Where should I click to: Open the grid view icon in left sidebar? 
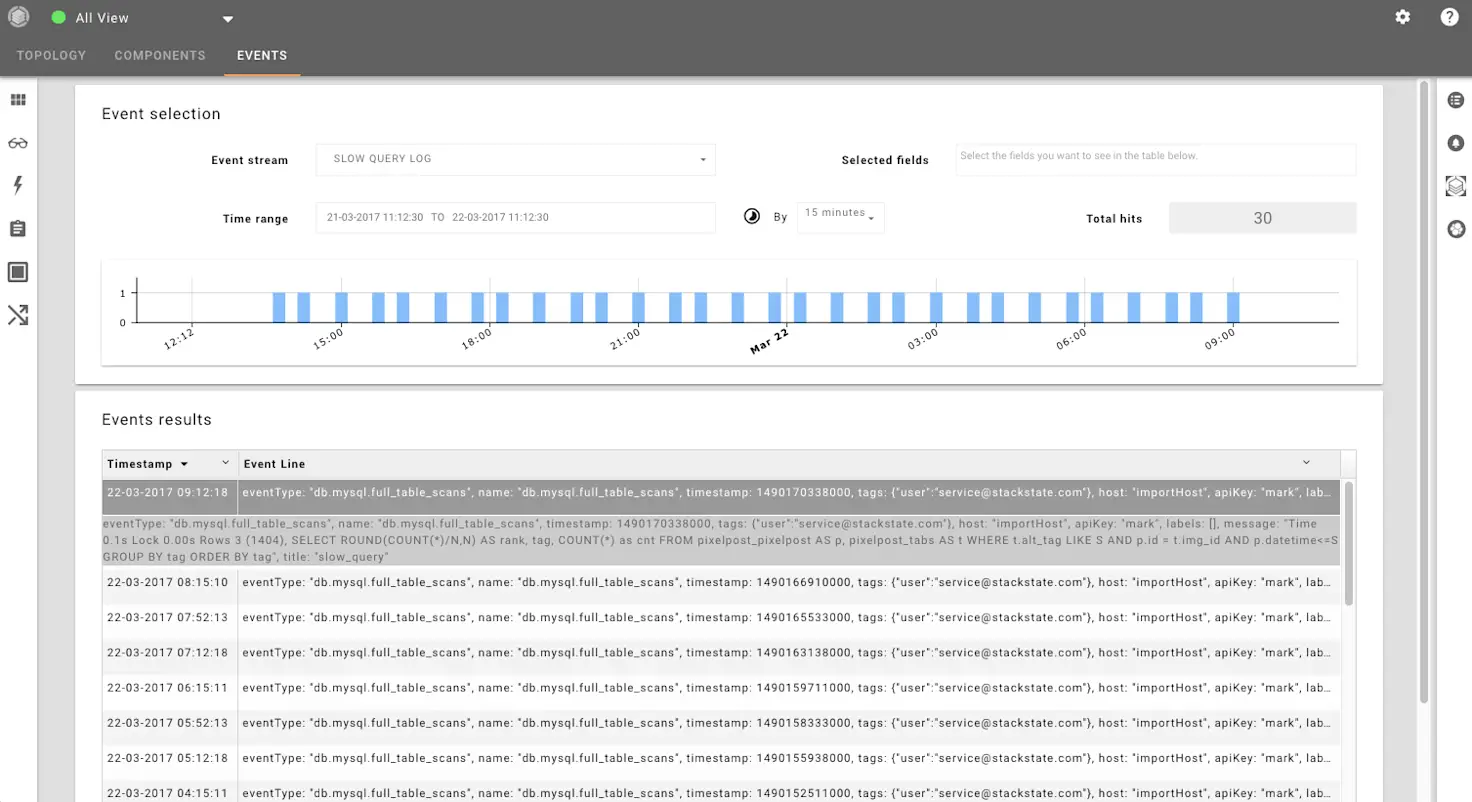click(x=18, y=100)
